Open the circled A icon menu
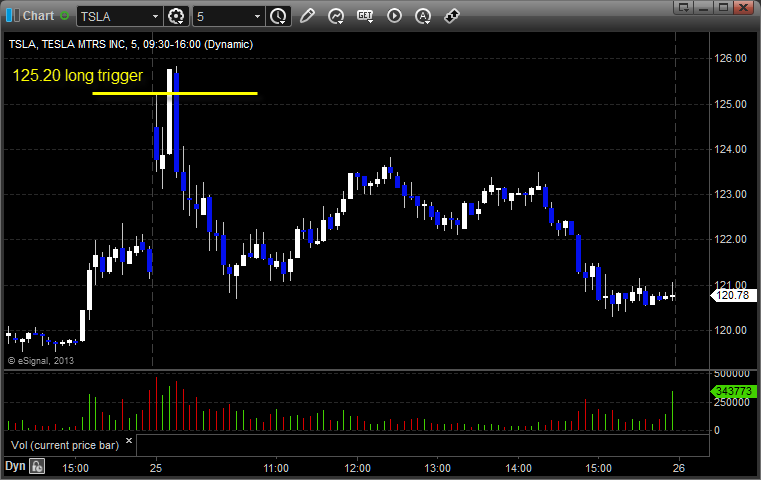Viewport: 761px width, 480px height. (x=423, y=16)
